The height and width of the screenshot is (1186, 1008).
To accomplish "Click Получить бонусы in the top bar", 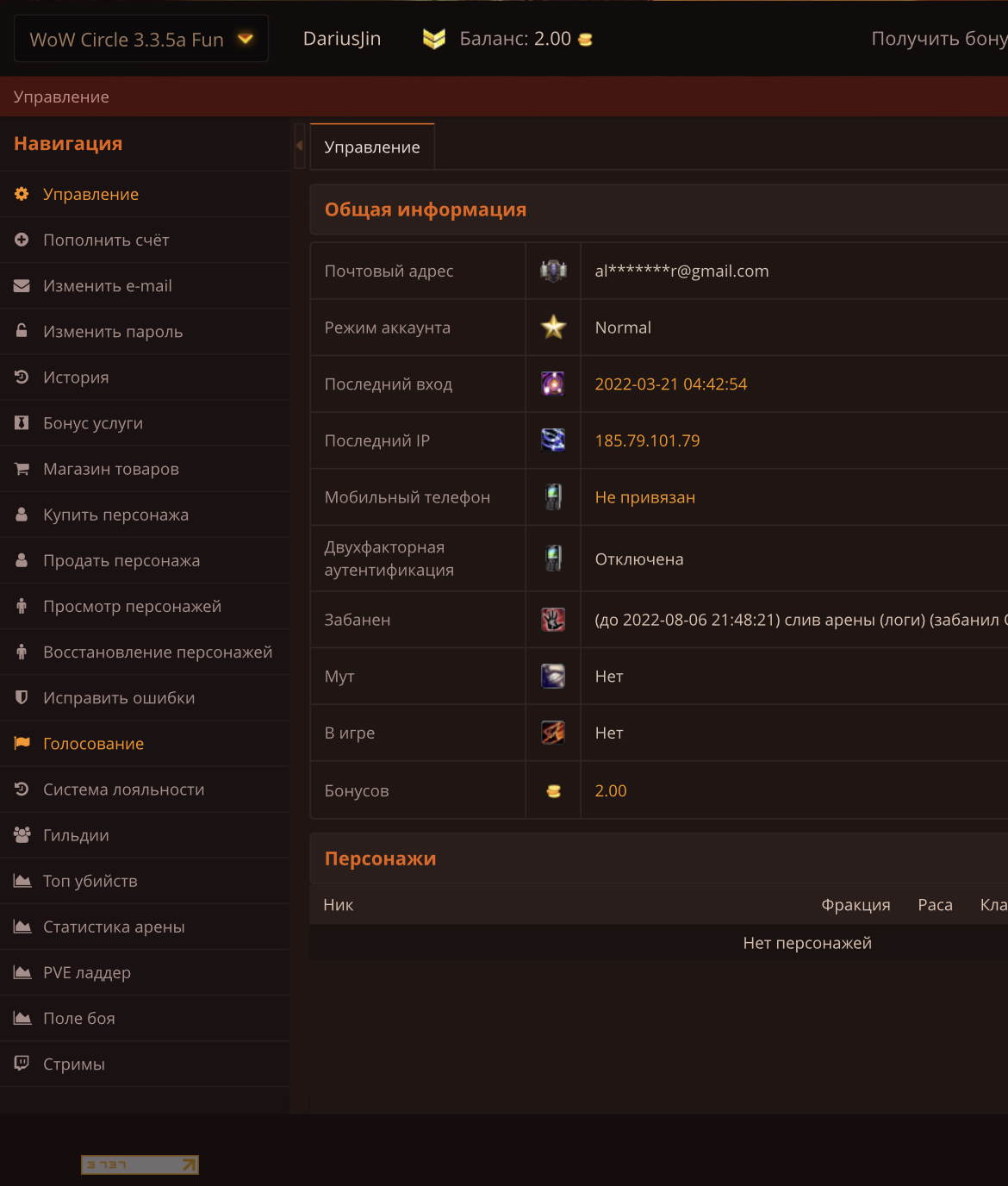I will [938, 39].
